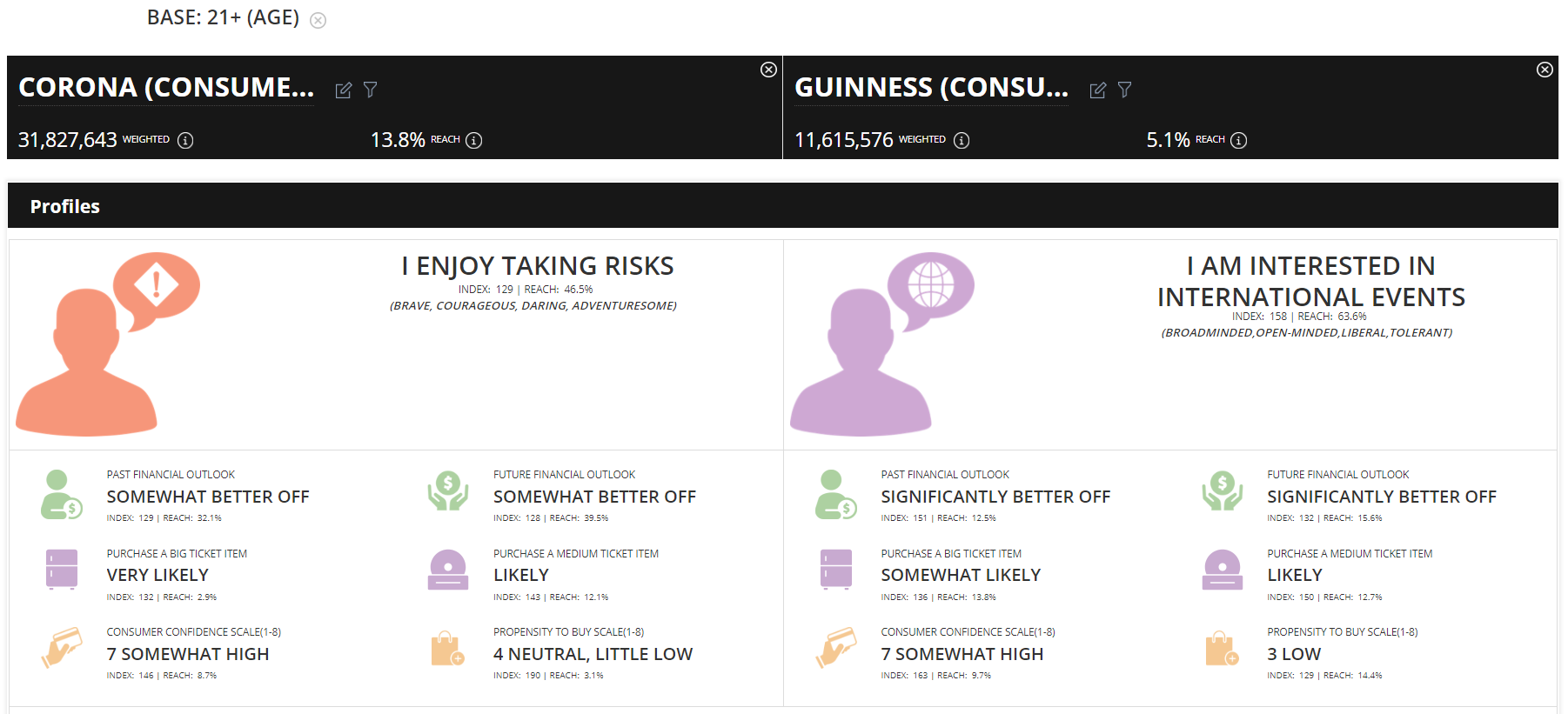The width and height of the screenshot is (1568, 714).
Task: Select Corona future financial outlook icon
Action: pyautogui.click(x=448, y=491)
